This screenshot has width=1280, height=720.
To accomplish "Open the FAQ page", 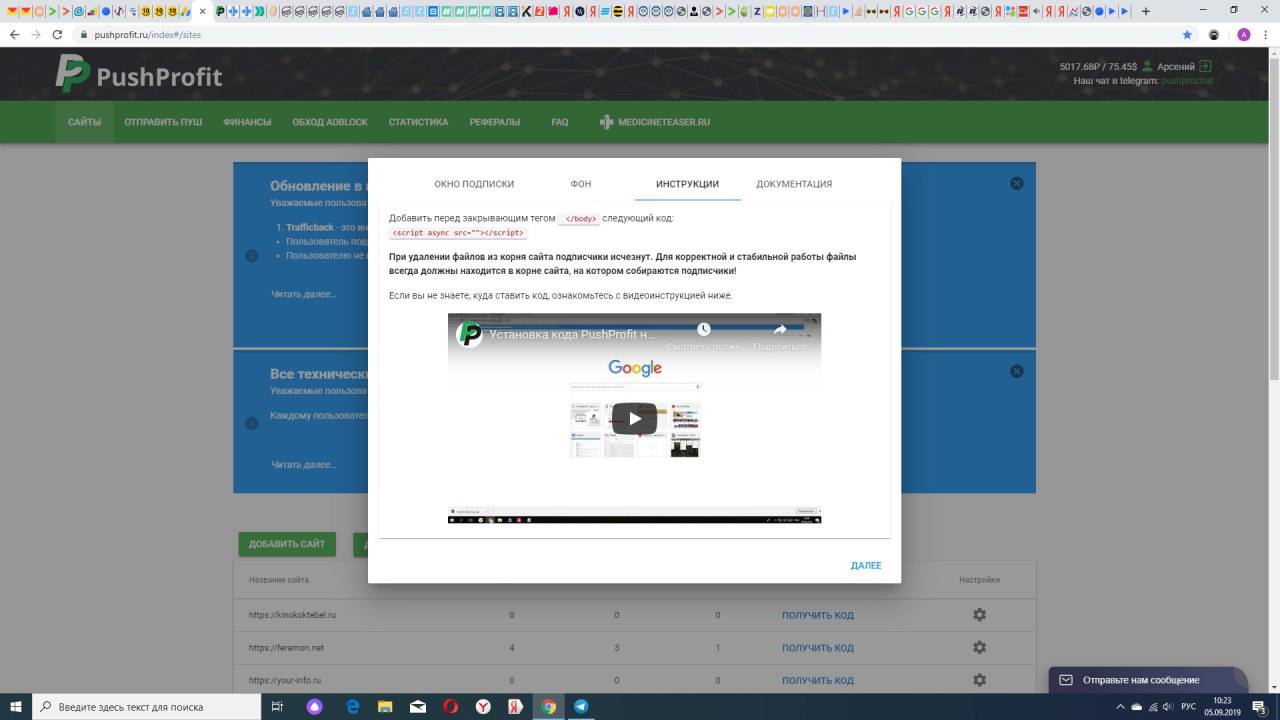I will [x=560, y=122].
